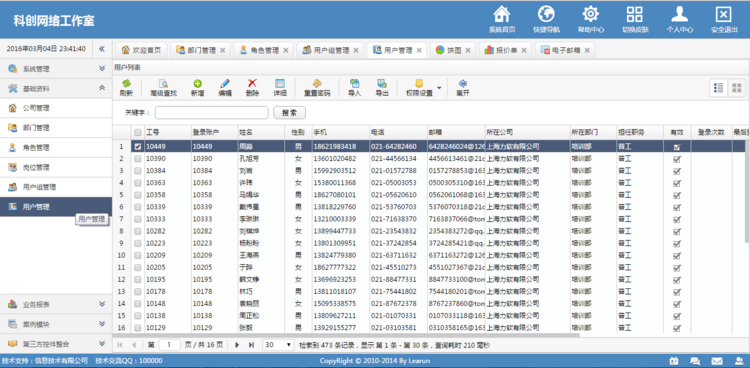750x368 pixels.
Task: Switch to tile view icon
Action: (737, 88)
